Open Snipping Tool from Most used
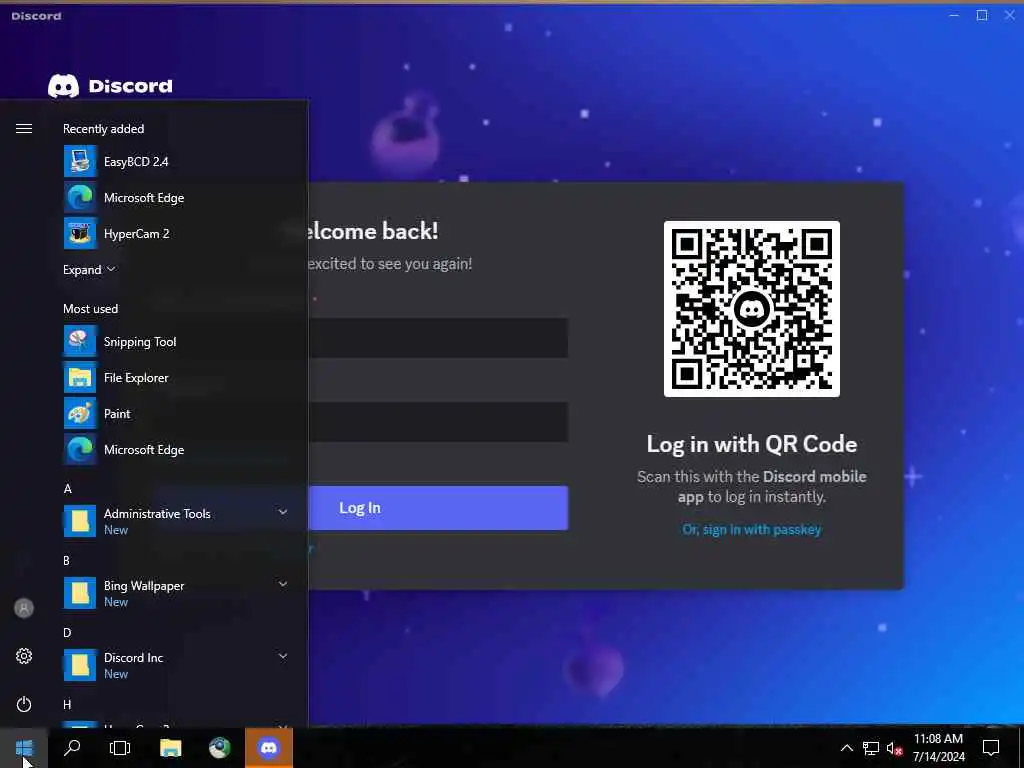Screen dimensions: 1024x768 [176, 342]
